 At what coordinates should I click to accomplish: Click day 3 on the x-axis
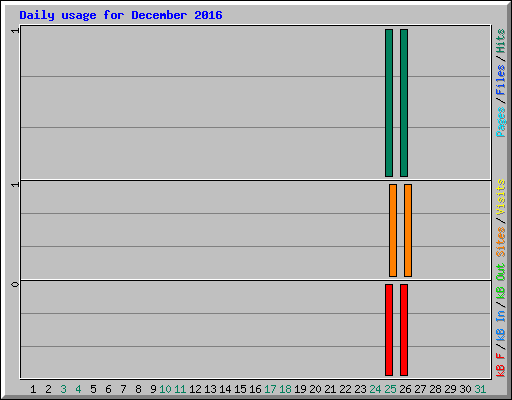63,389
